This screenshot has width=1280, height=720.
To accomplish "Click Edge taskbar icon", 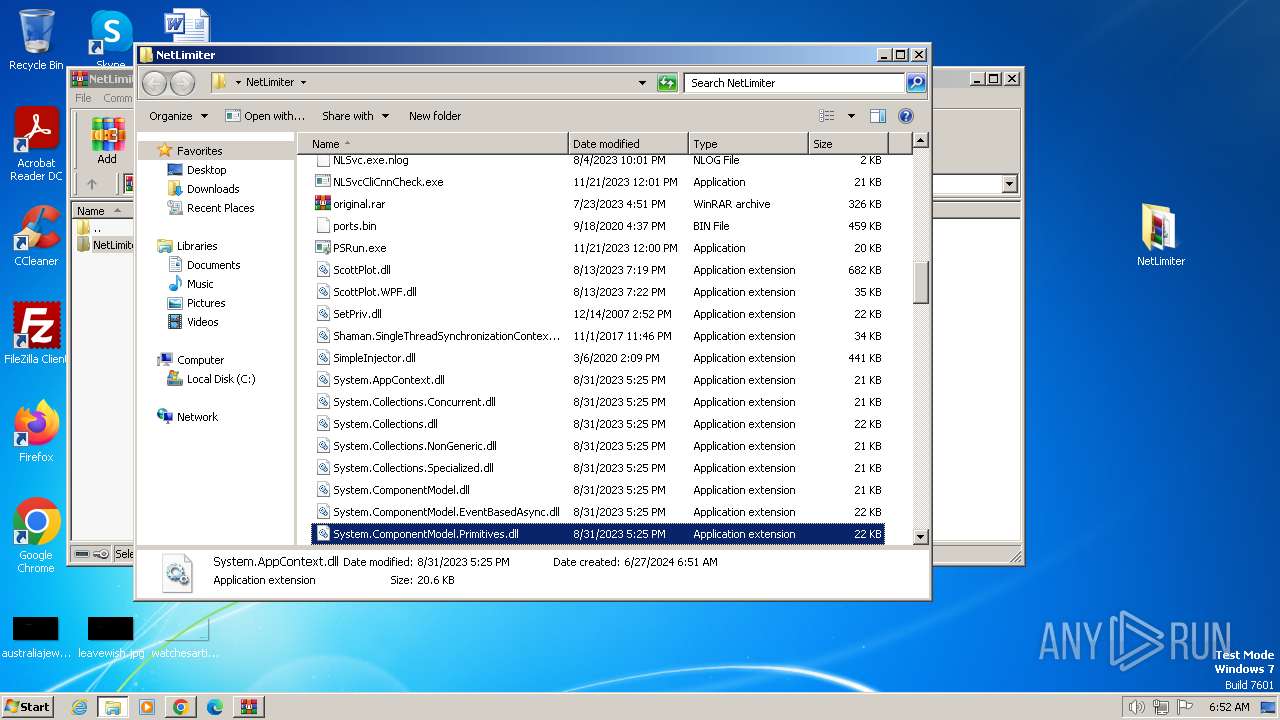I will (x=214, y=707).
